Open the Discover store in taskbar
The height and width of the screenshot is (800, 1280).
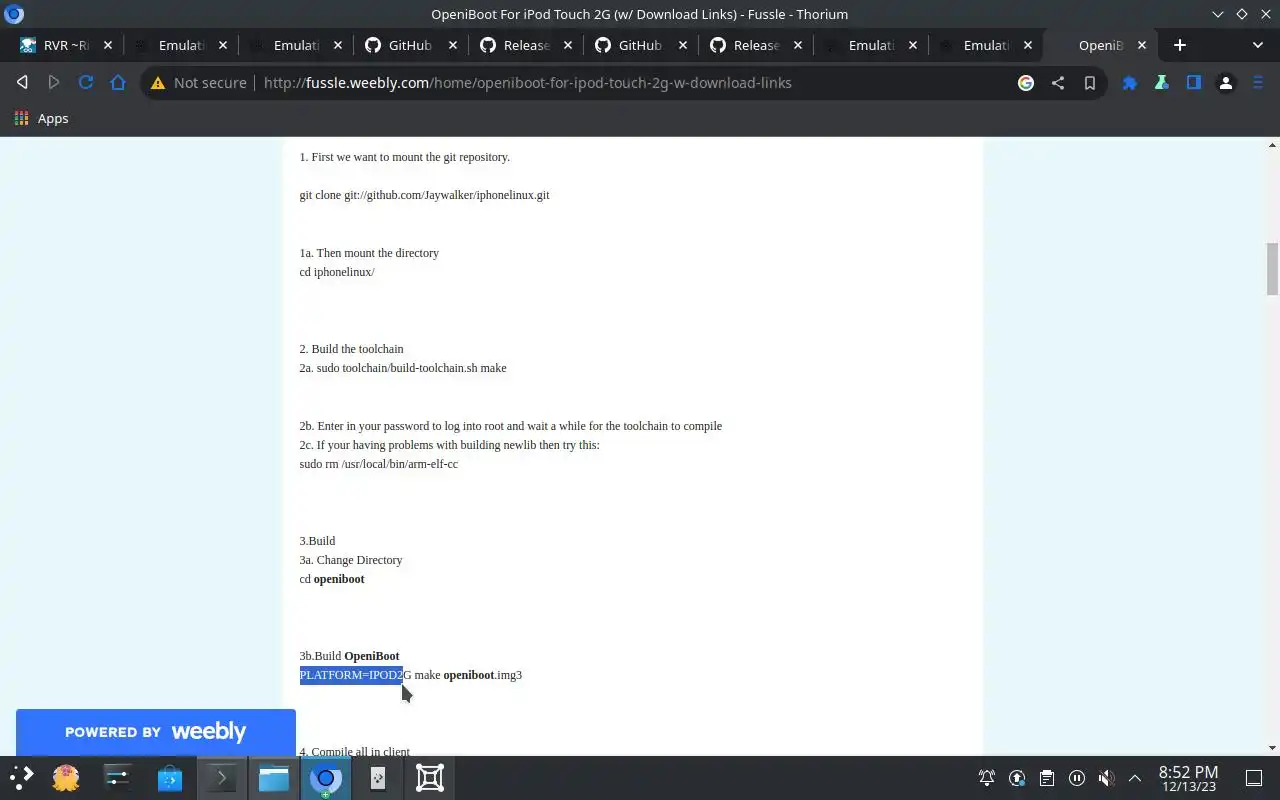click(x=170, y=778)
